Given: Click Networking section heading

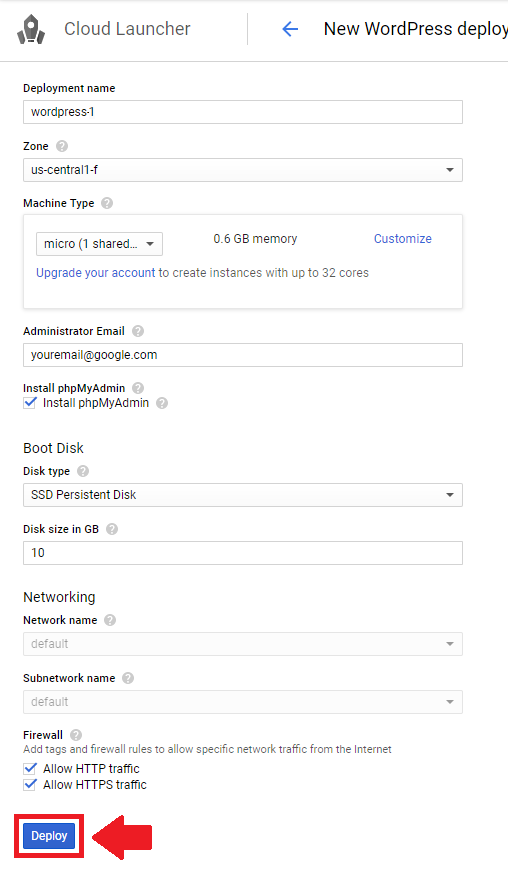Looking at the screenshot, I should [59, 597].
